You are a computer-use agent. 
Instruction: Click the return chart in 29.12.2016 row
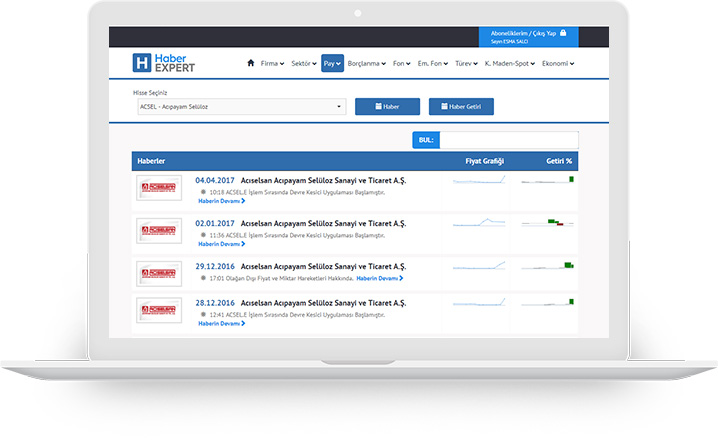pos(547,266)
